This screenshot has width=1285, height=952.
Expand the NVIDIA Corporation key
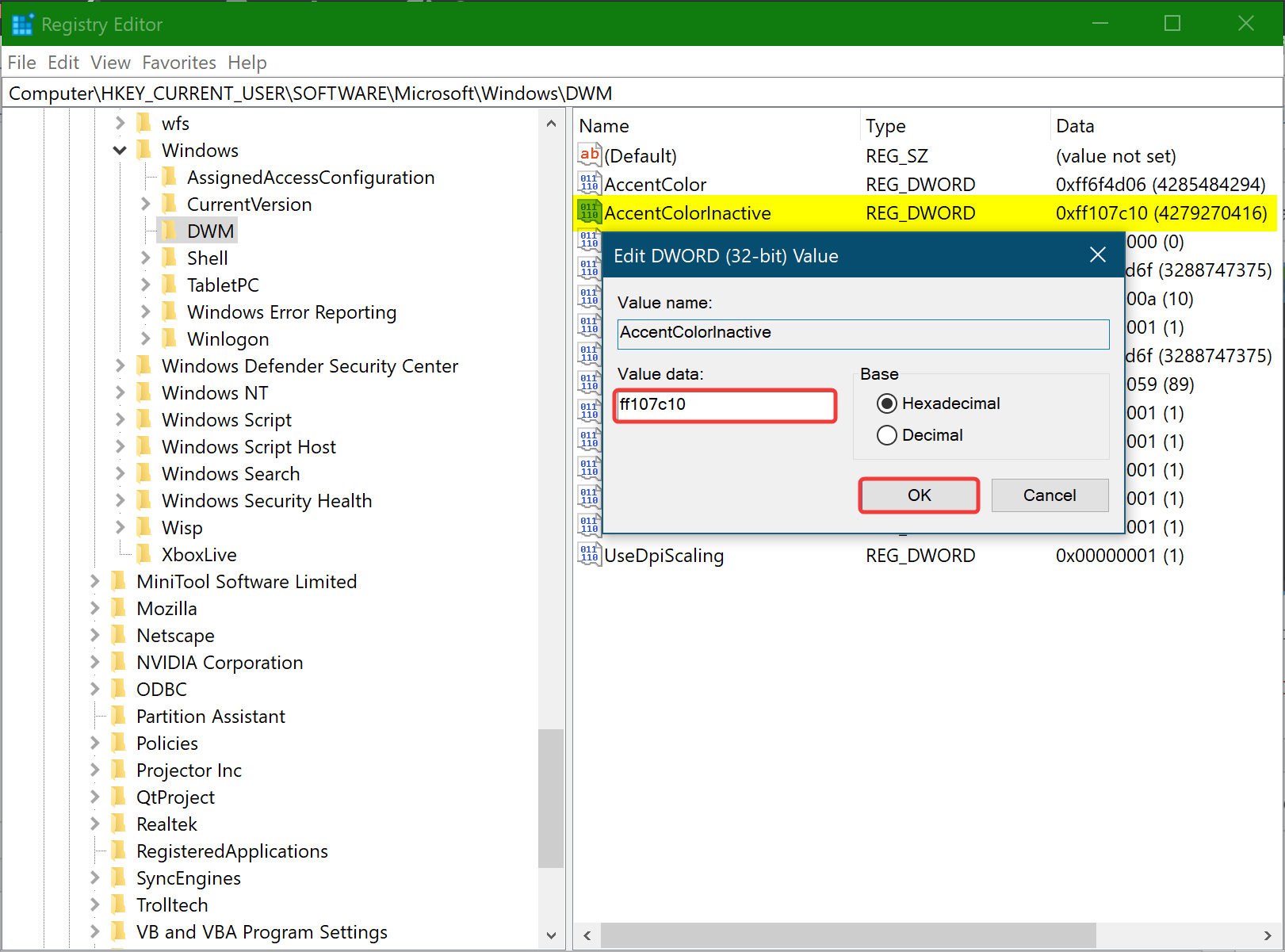point(94,662)
